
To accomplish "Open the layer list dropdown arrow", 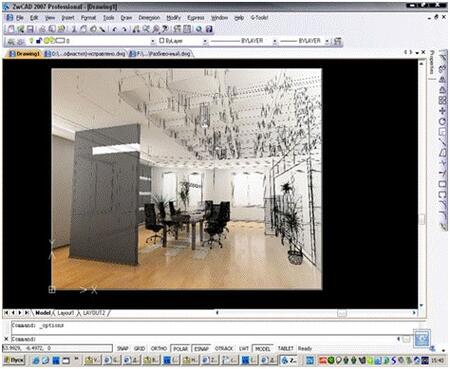I will [153, 41].
